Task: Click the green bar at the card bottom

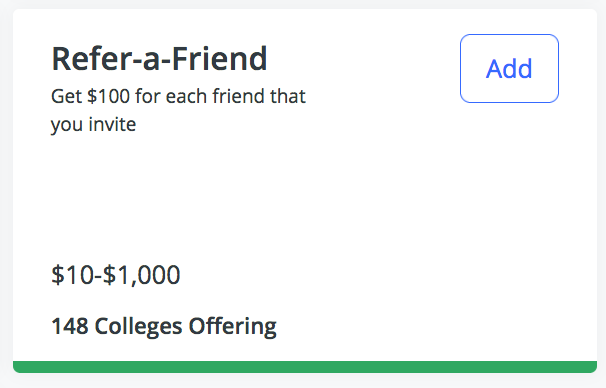Action: [x=305, y=367]
